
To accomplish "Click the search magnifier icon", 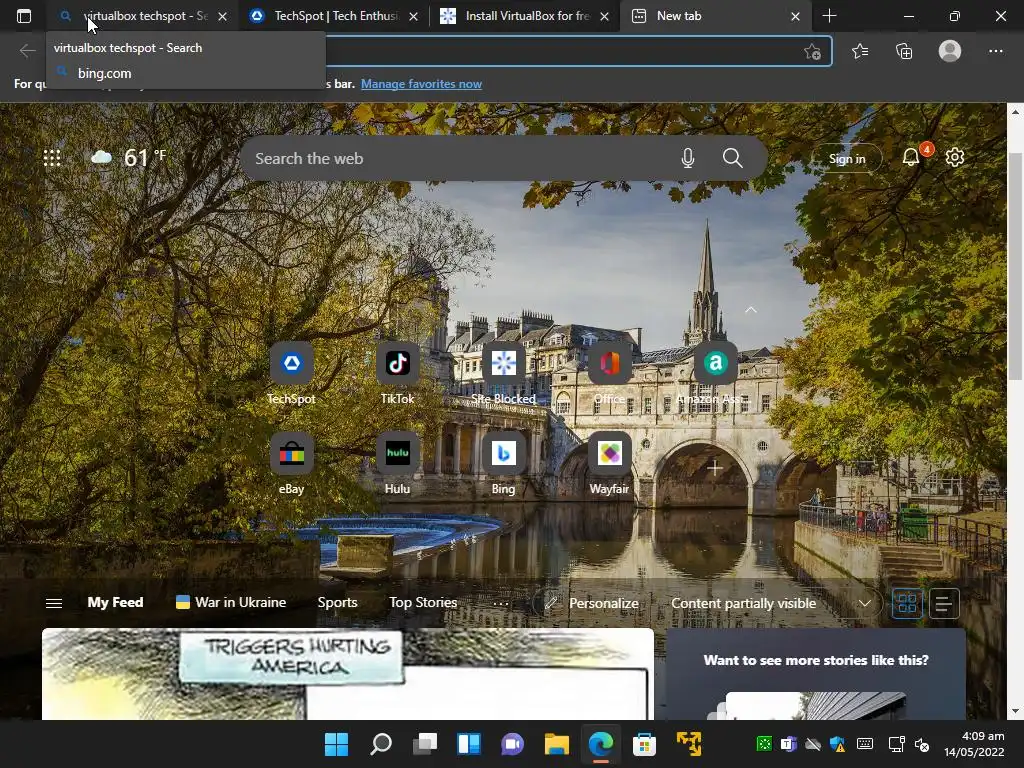I will click(732, 158).
